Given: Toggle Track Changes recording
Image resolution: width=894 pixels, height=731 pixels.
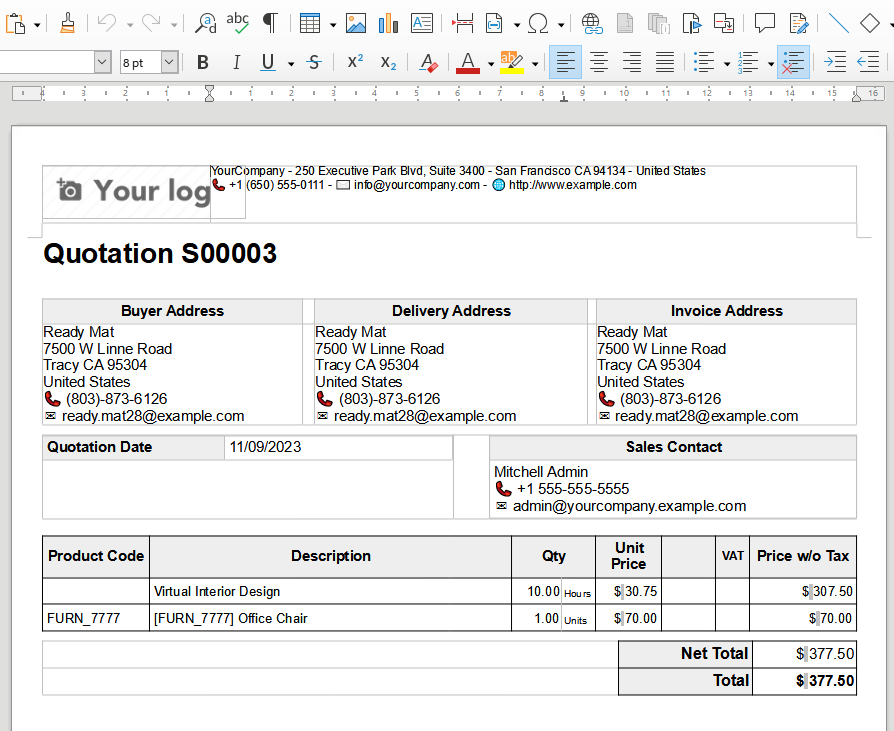Looking at the screenshot, I should pyautogui.click(x=798, y=24).
